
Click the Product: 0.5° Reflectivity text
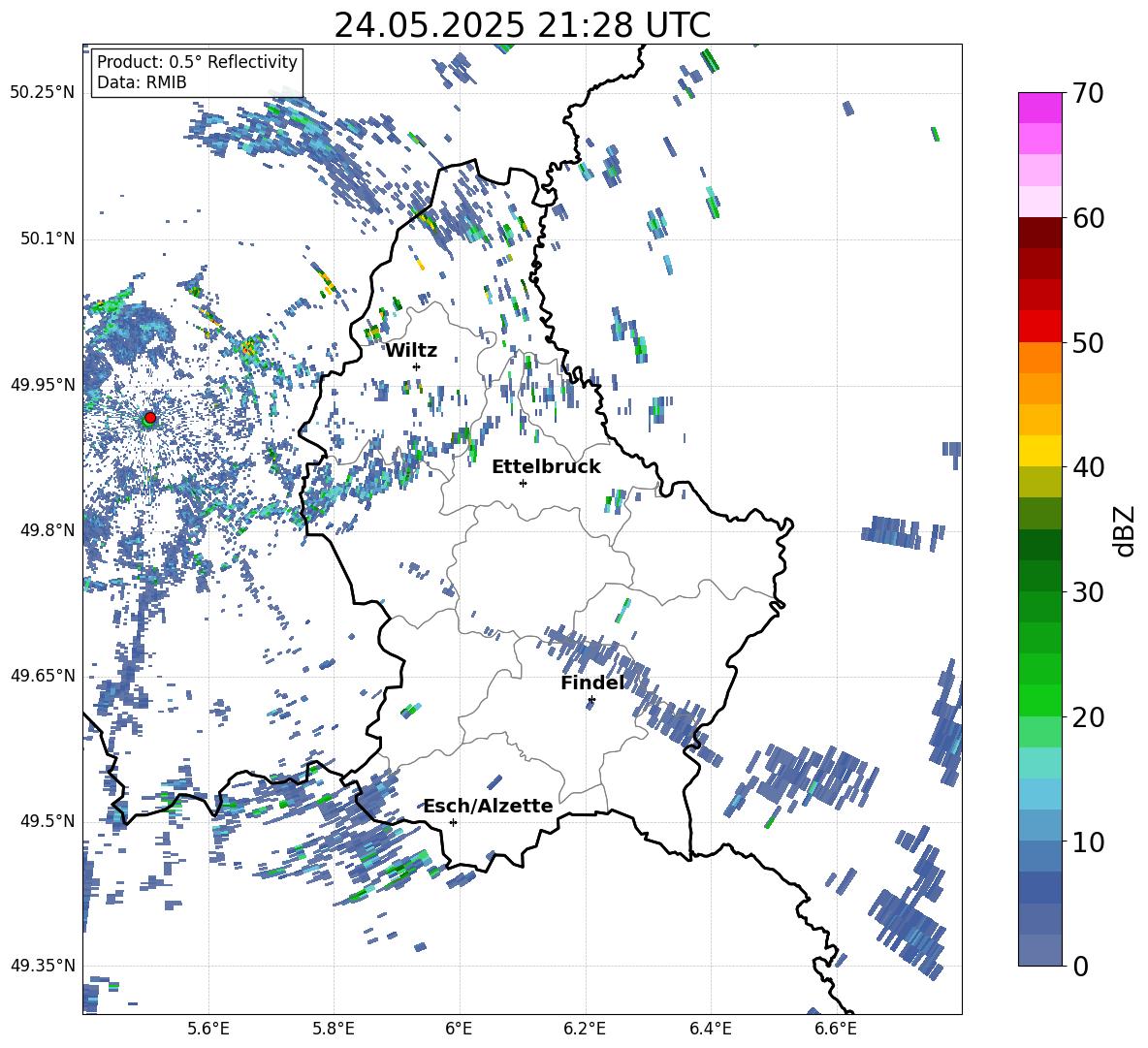click(x=197, y=62)
